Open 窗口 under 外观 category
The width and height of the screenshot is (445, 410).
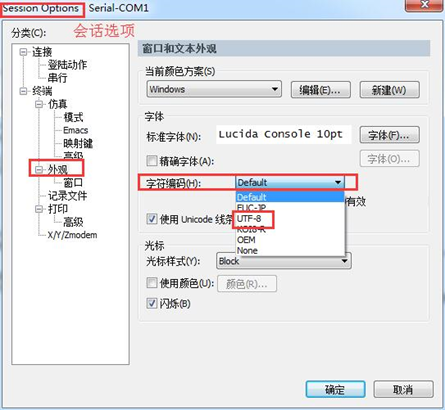[x=73, y=183]
